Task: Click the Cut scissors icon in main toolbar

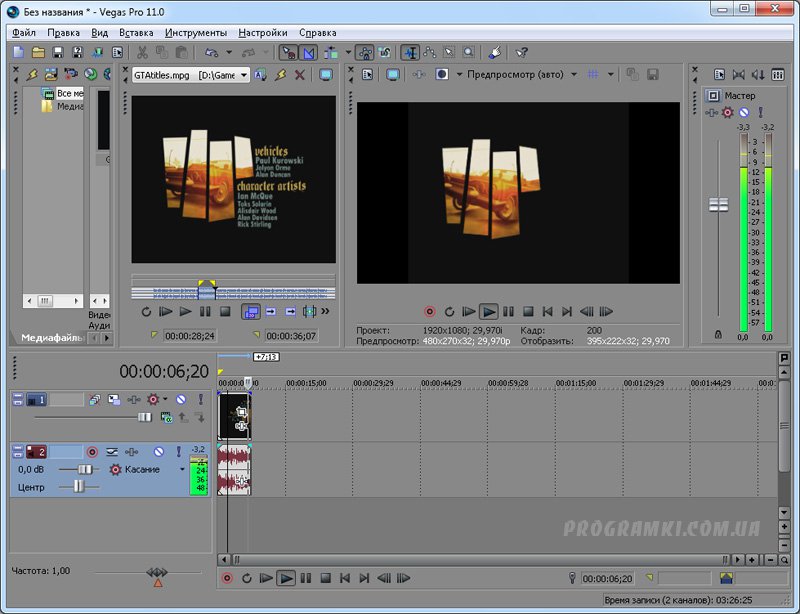Action: (x=142, y=52)
